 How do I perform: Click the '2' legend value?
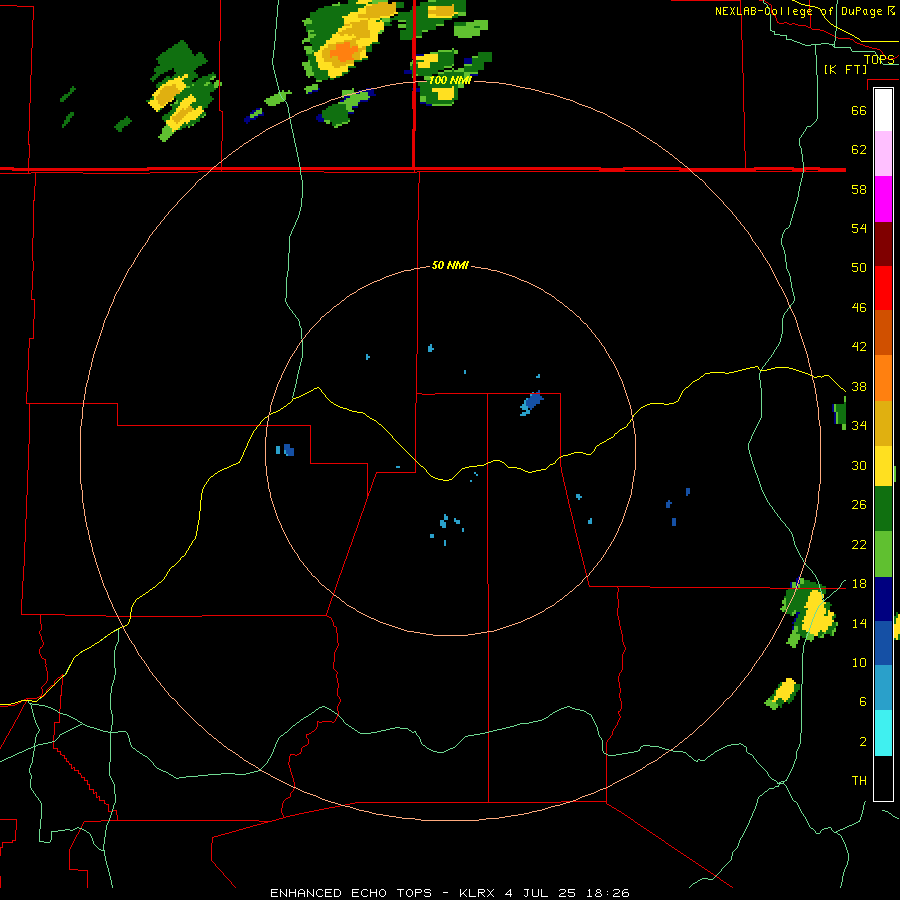[x=863, y=742]
